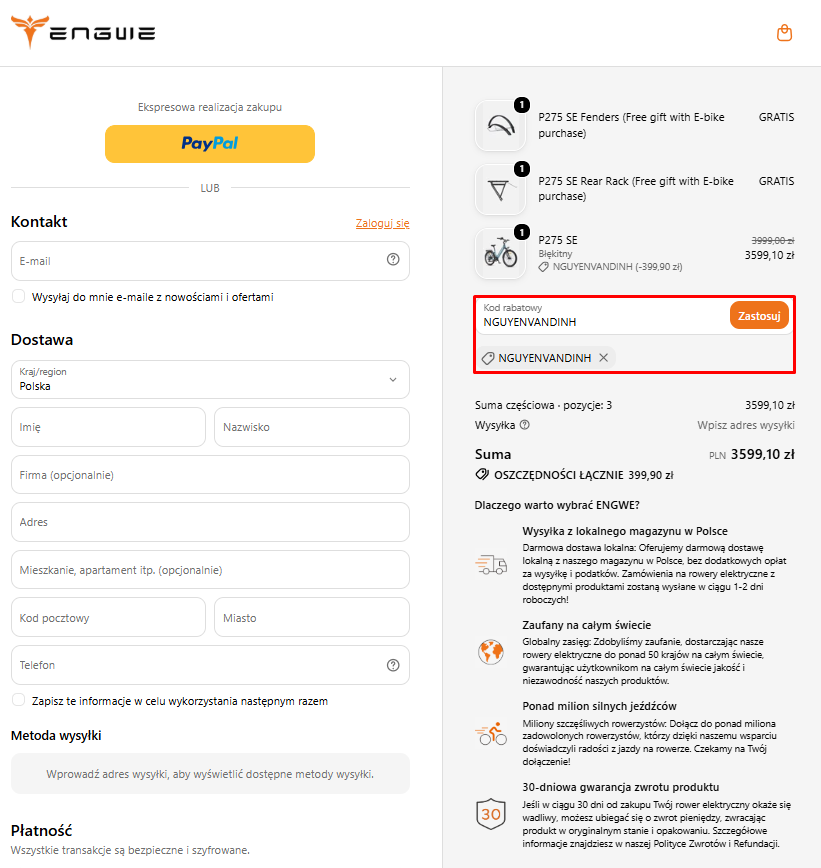This screenshot has height=868, width=821.
Task: Click the P275 SE bike thumbnail
Action: click(x=500, y=253)
